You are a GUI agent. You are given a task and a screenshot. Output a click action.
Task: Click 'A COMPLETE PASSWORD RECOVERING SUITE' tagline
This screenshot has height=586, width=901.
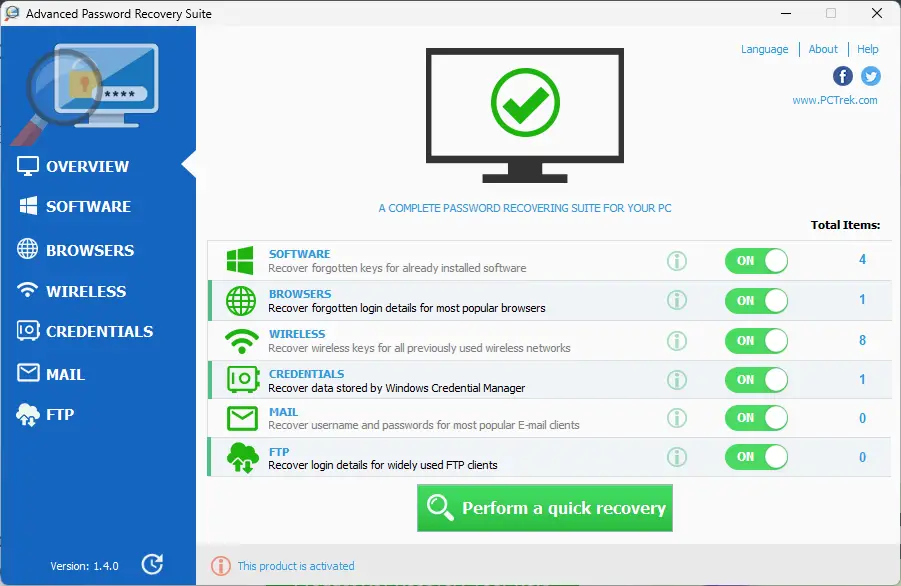pyautogui.click(x=525, y=208)
